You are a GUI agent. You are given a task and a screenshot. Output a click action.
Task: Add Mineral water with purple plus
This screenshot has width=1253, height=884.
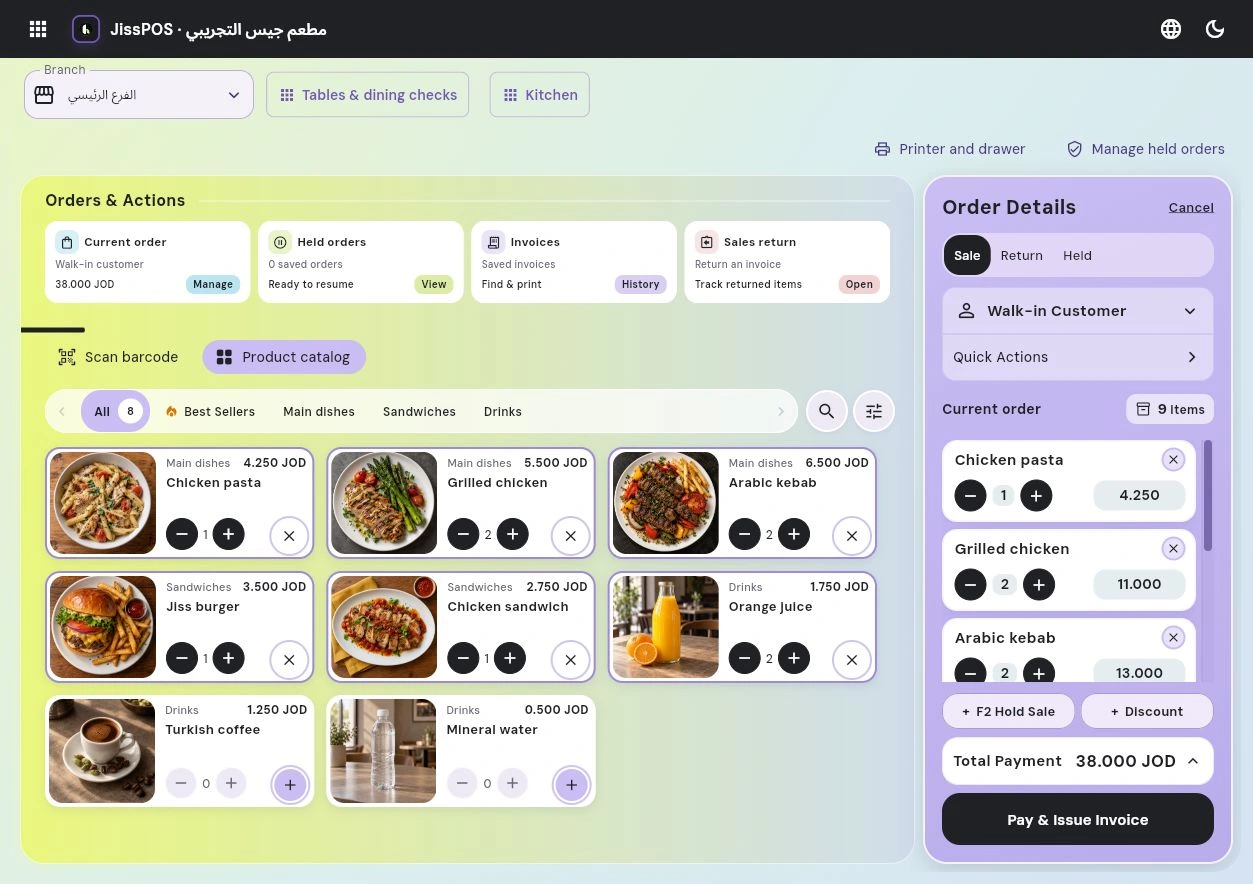(x=571, y=785)
